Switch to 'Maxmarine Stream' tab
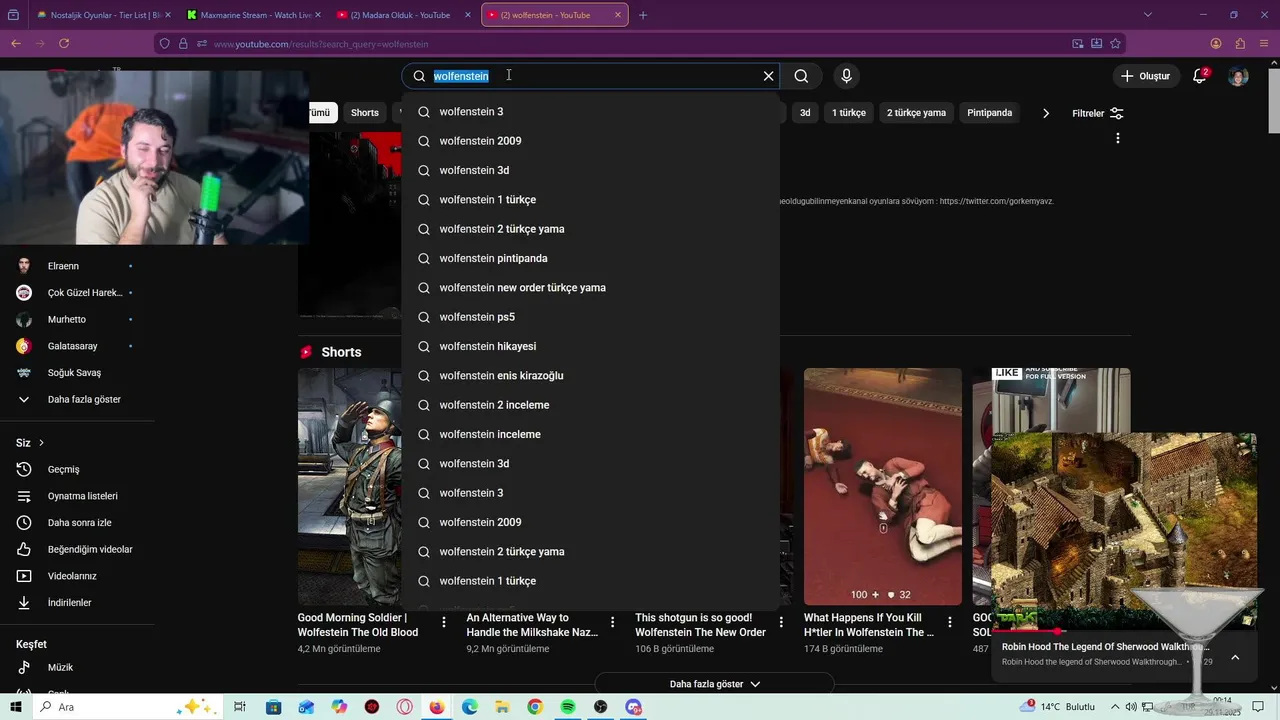The width and height of the screenshot is (1280, 720). (x=254, y=15)
